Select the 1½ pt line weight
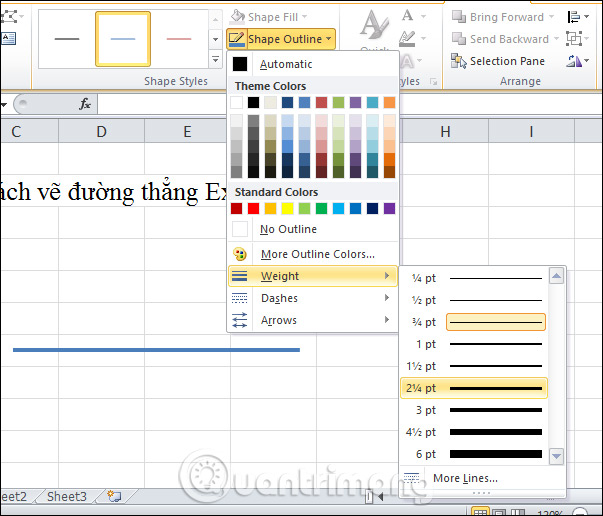This screenshot has height=516, width=603. [x=474, y=366]
